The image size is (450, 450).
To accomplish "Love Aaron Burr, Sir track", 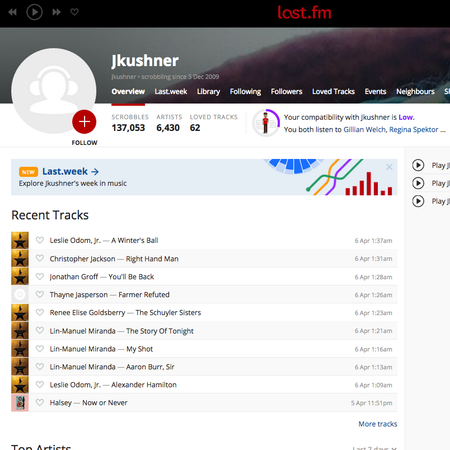I will pyautogui.click(x=40, y=366).
